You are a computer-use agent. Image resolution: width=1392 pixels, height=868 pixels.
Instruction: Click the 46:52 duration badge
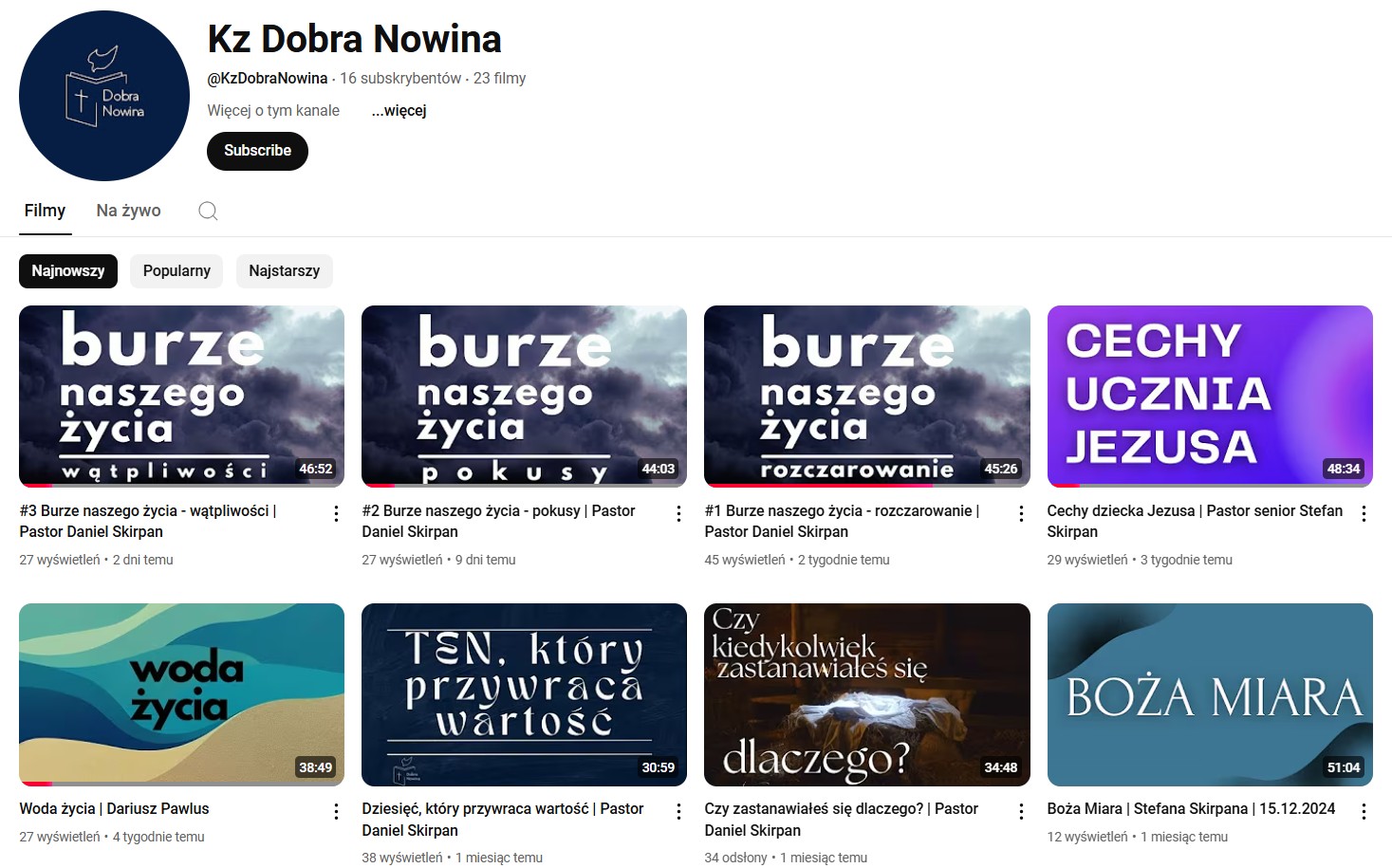[316, 469]
